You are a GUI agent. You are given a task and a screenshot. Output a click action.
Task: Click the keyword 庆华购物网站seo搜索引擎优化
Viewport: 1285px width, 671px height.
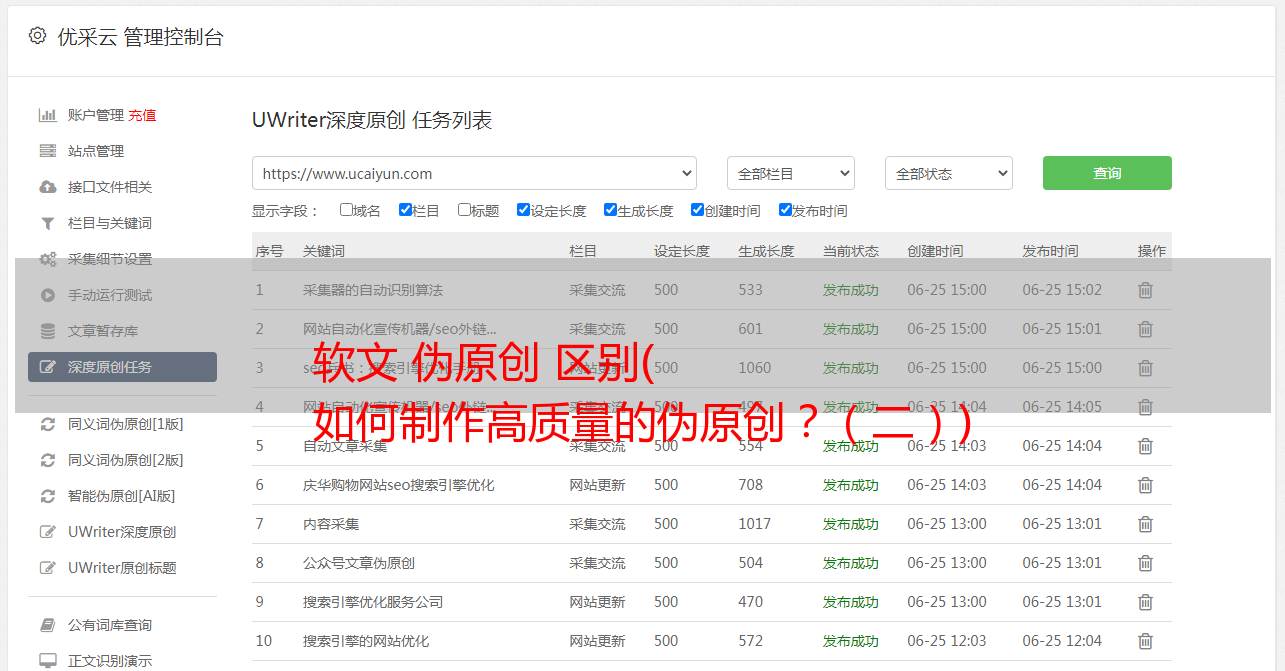click(399, 485)
